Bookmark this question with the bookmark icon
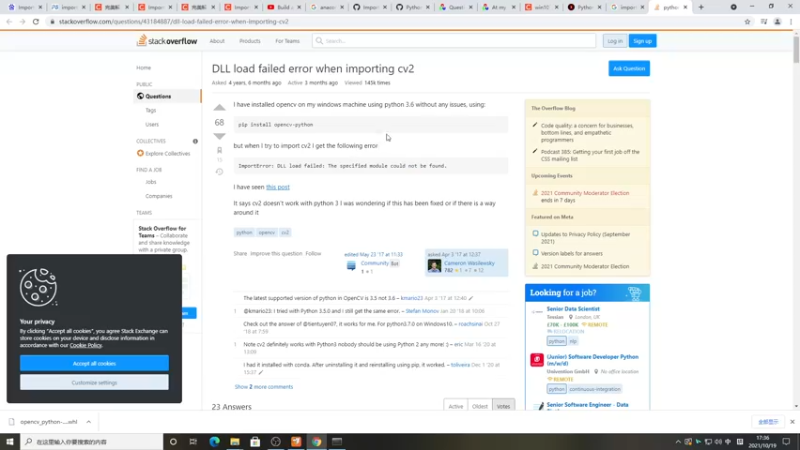This screenshot has width=800, height=450. click(x=219, y=151)
